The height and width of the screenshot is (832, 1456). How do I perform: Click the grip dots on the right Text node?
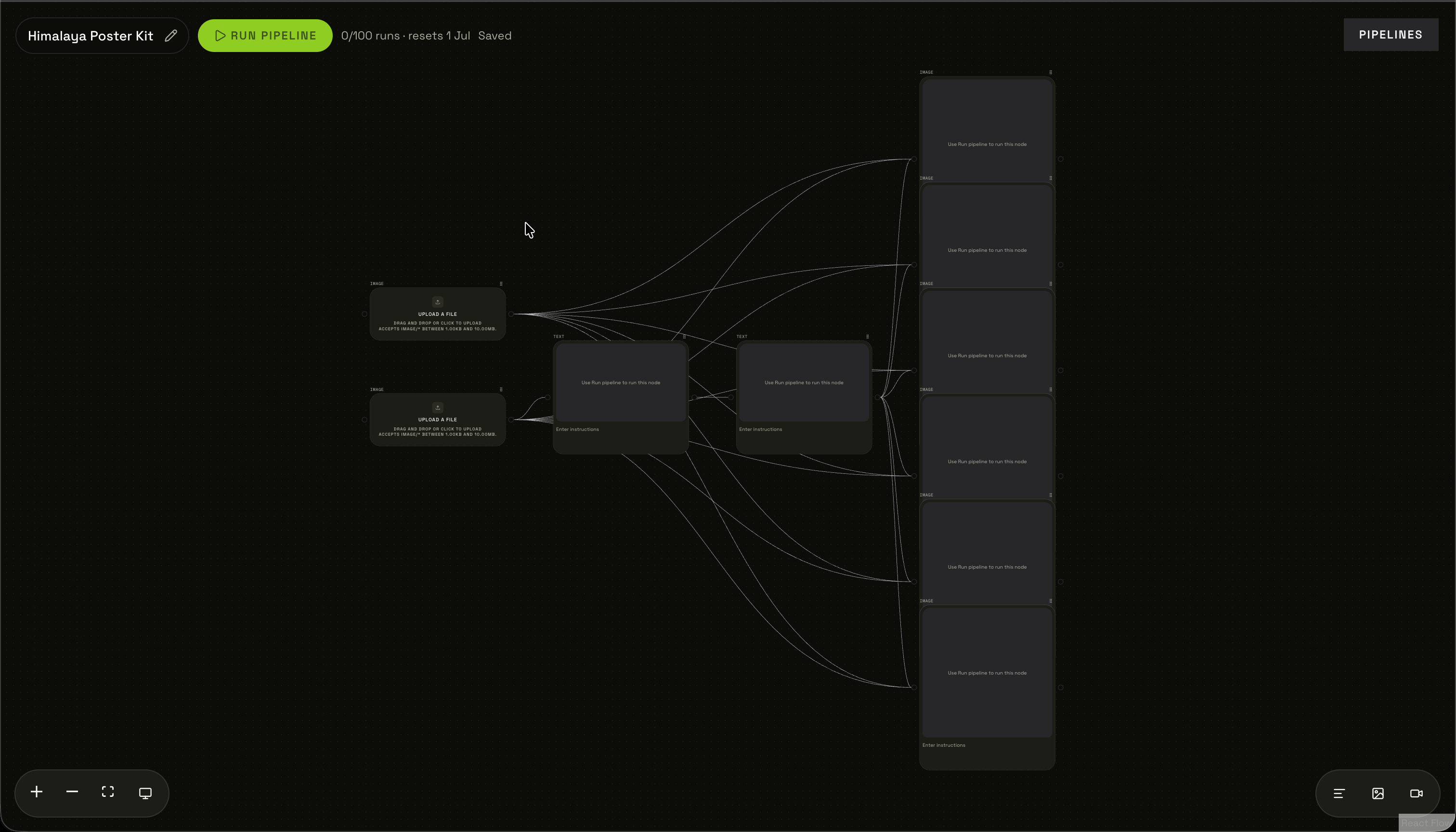(x=868, y=337)
